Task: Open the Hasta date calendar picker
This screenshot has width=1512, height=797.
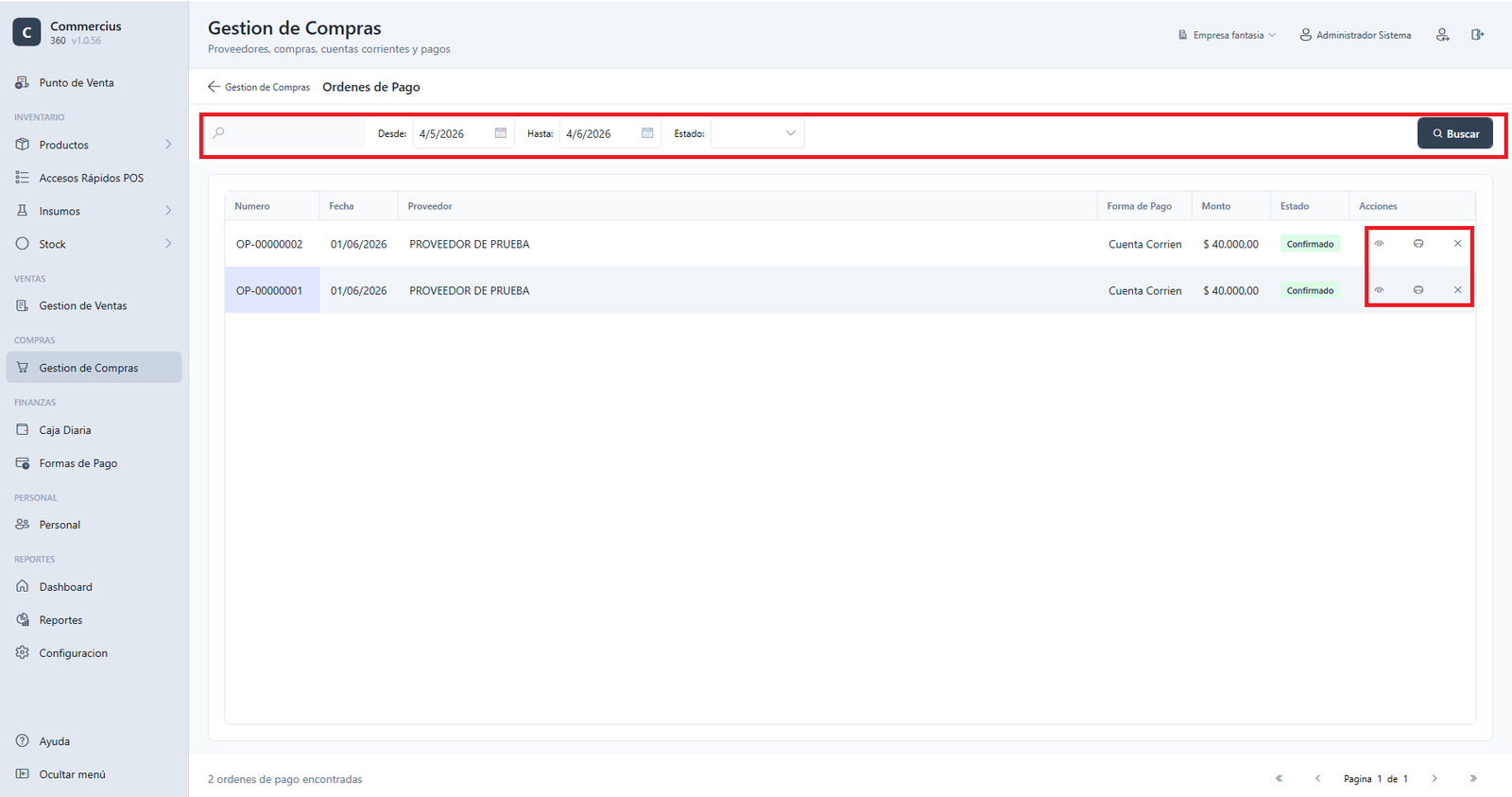Action: tap(647, 133)
